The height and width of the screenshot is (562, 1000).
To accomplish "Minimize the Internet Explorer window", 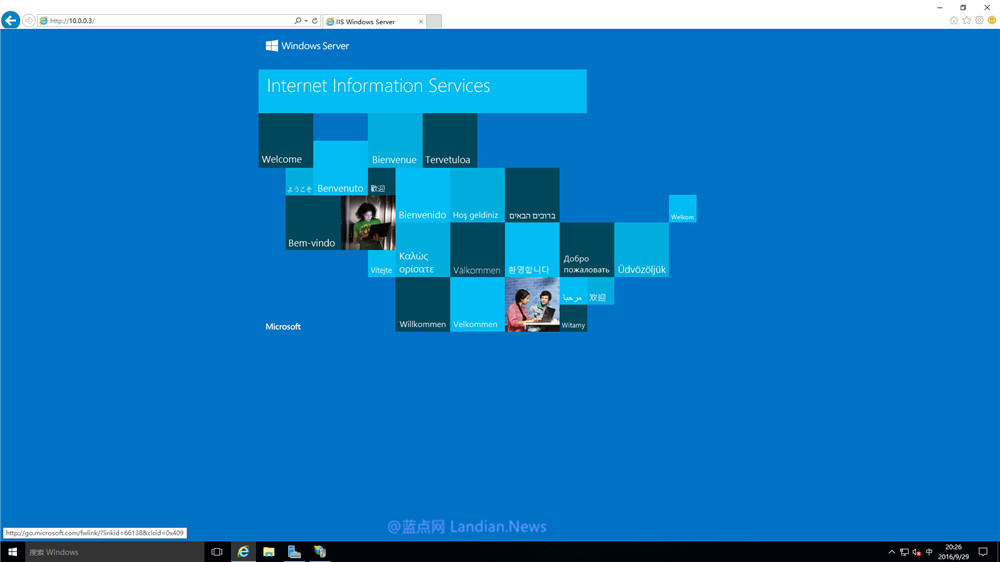I will pyautogui.click(x=939, y=7).
